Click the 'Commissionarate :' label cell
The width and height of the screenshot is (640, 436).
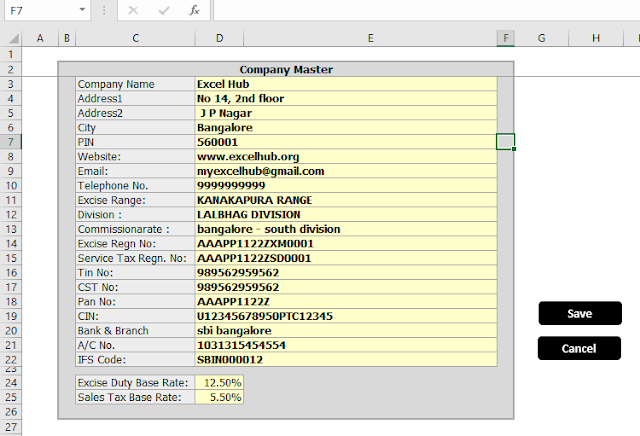(135, 229)
